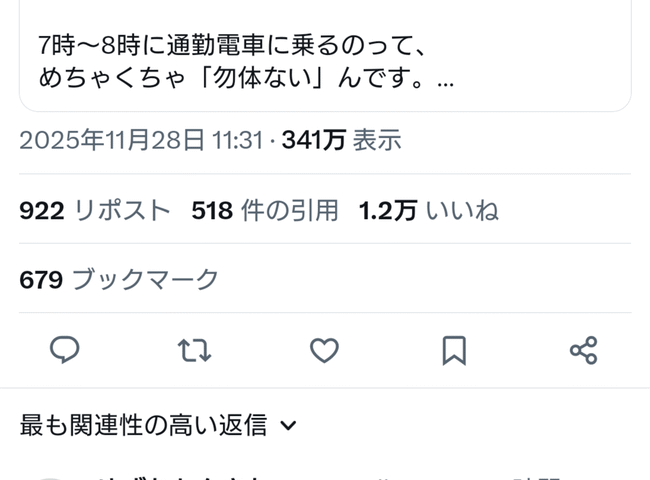Open the share icon menu
This screenshot has width=650, height=480.
click(x=584, y=351)
